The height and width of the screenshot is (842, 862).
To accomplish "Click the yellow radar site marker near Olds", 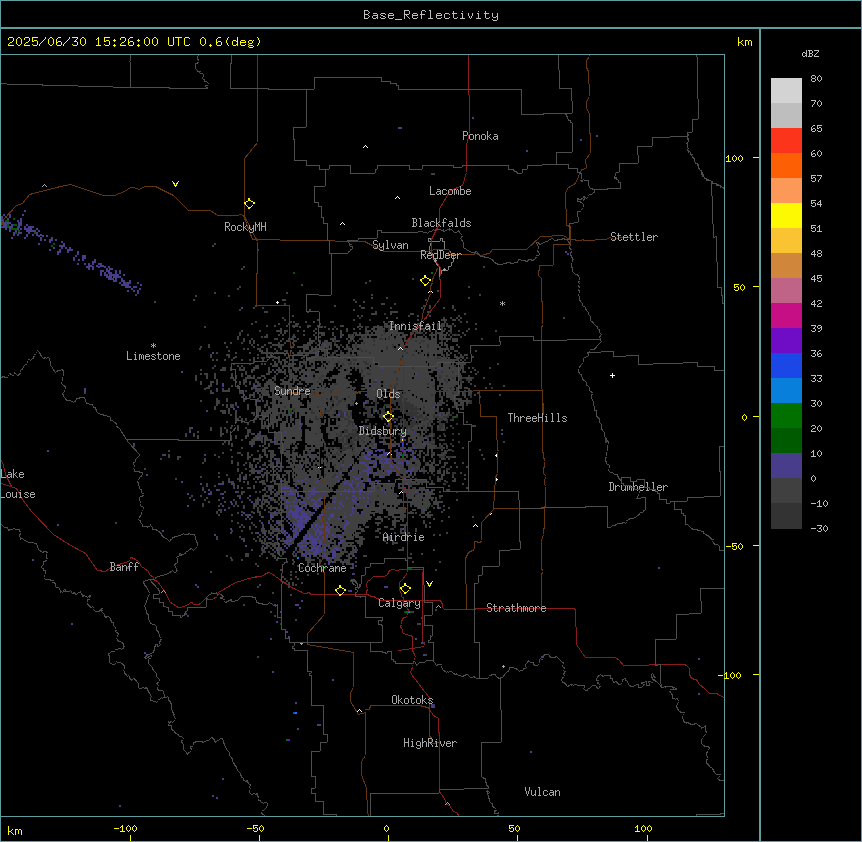I will tap(388, 417).
